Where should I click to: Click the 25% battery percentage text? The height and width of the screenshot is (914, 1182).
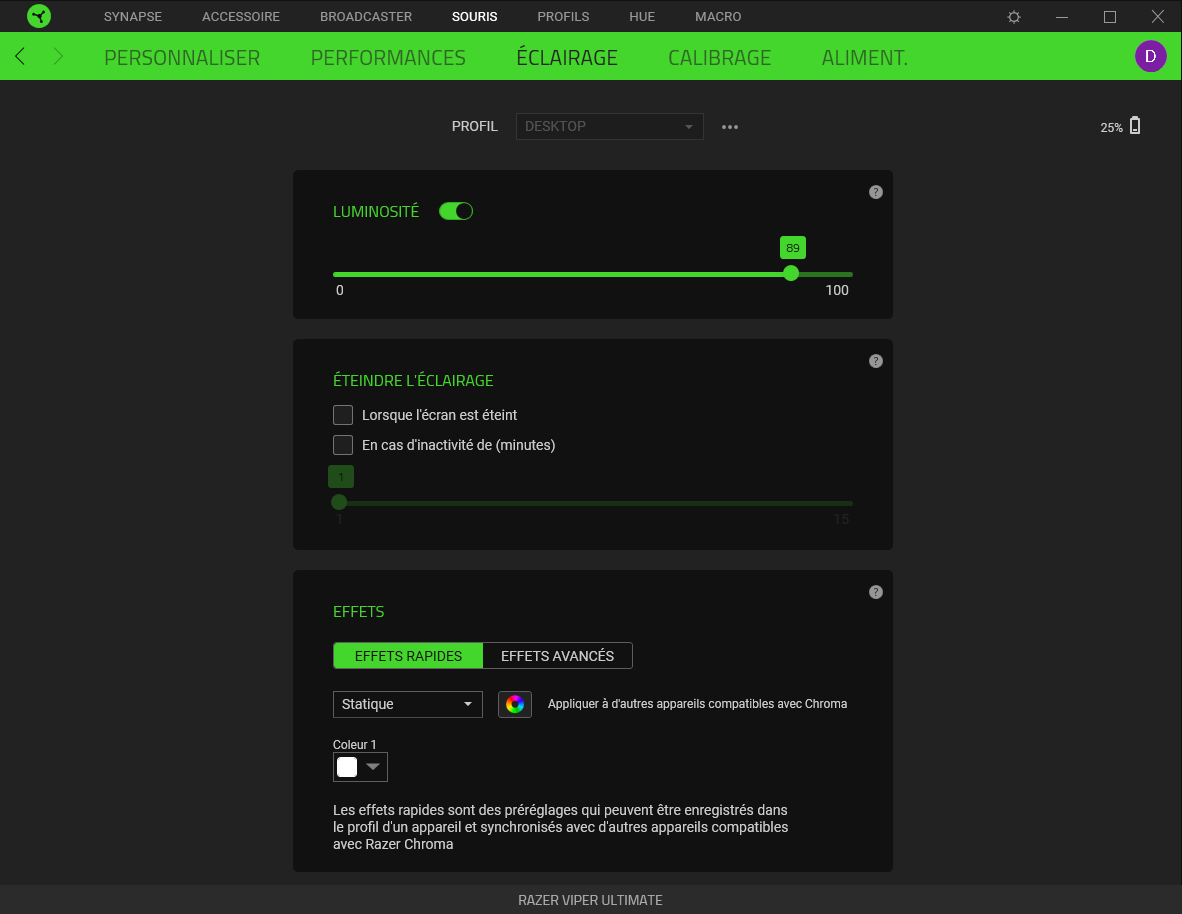(1111, 127)
